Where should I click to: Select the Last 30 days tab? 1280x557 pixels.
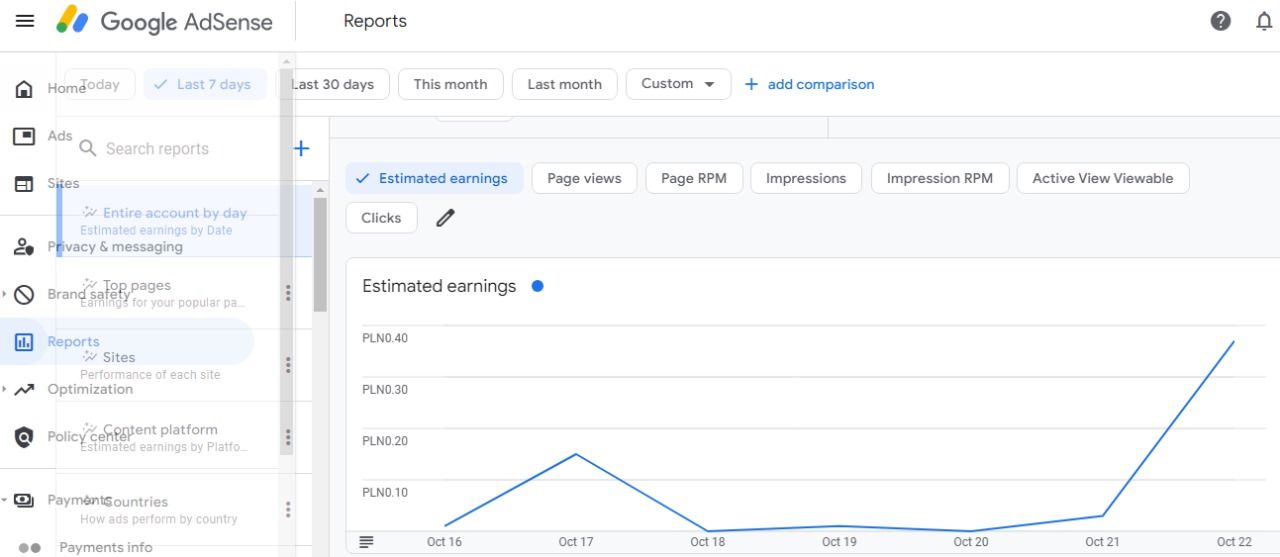pyautogui.click(x=332, y=84)
